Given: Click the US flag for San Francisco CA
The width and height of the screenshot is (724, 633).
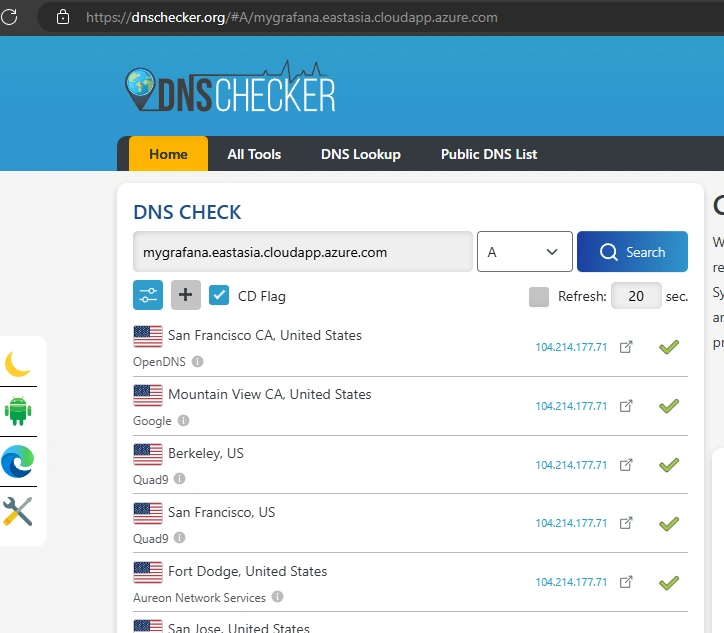Looking at the screenshot, I should (x=148, y=336).
